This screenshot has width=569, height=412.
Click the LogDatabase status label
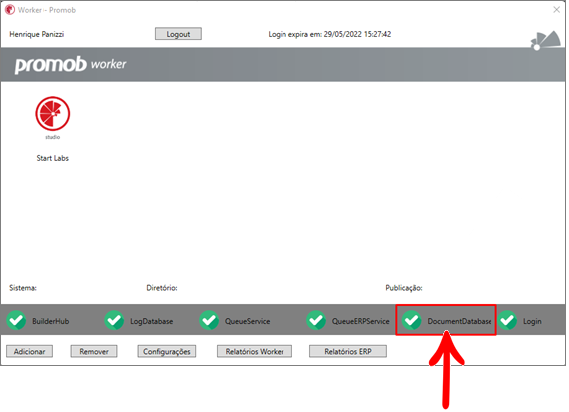152,321
